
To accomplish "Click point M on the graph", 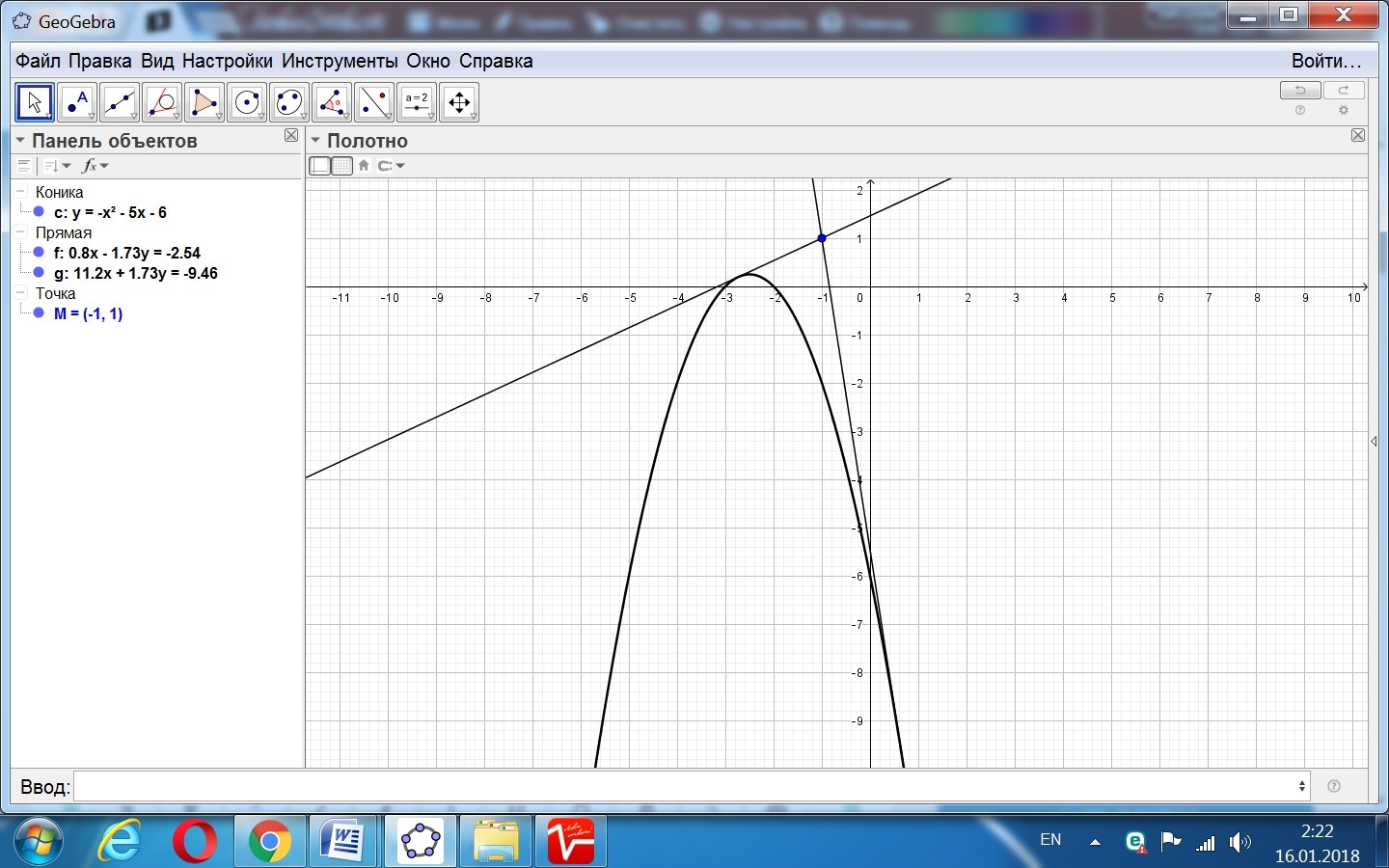I will pos(822,238).
